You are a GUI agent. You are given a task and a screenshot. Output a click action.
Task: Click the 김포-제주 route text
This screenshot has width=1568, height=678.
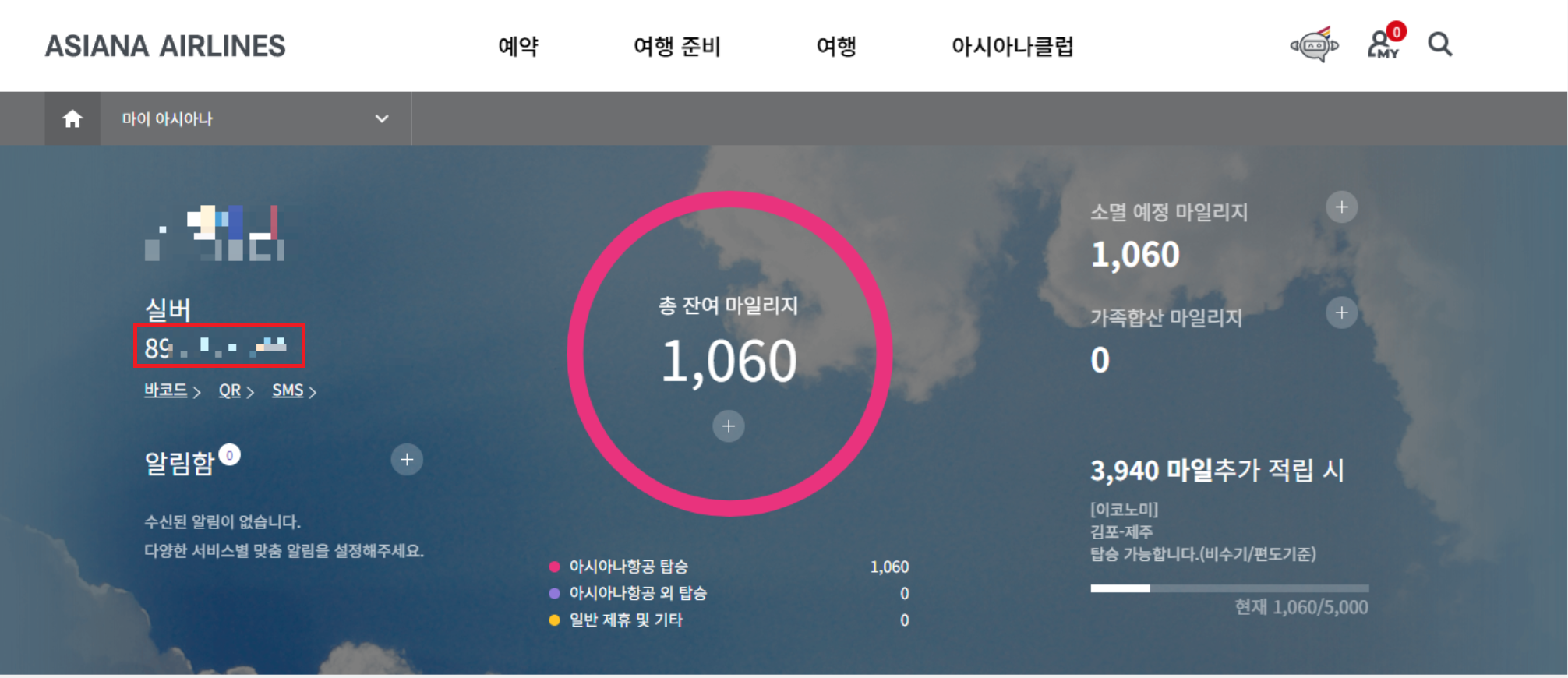coord(1121,531)
